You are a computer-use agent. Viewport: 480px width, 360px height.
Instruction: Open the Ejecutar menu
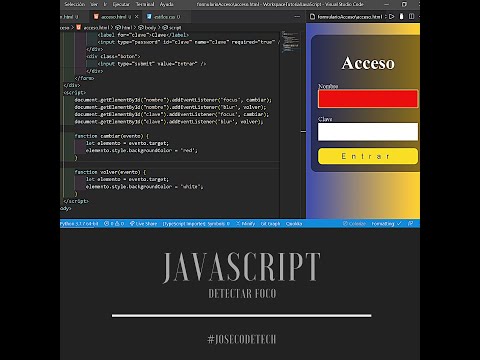point(121,4)
